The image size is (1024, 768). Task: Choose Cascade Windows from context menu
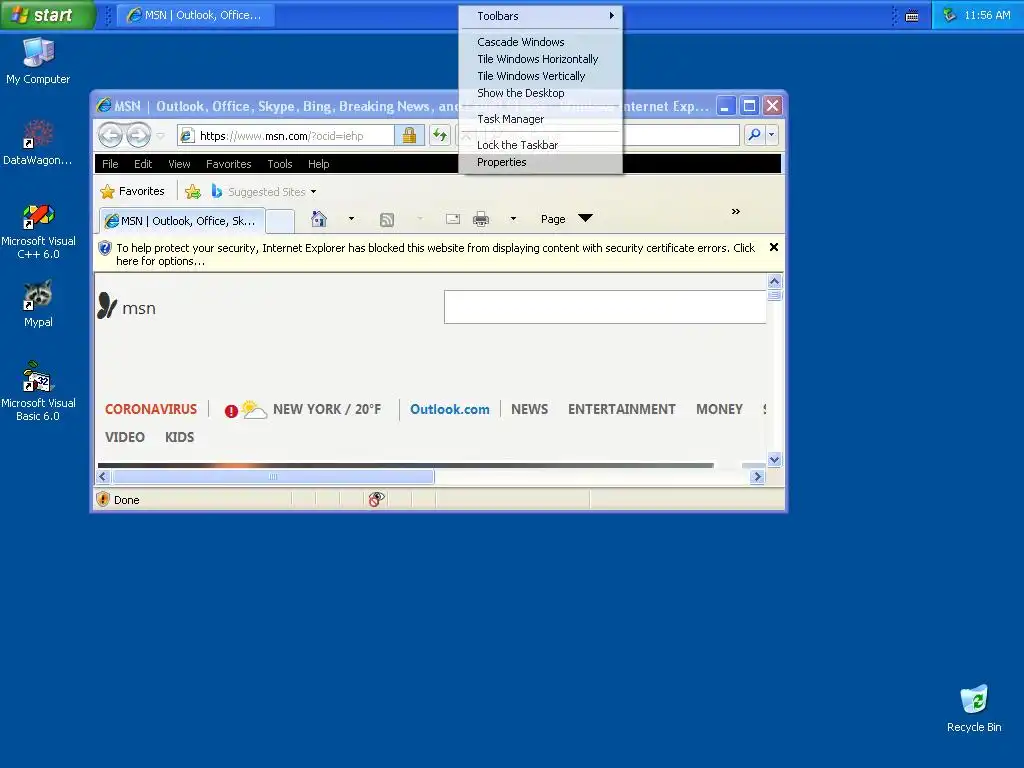pyautogui.click(x=541, y=42)
